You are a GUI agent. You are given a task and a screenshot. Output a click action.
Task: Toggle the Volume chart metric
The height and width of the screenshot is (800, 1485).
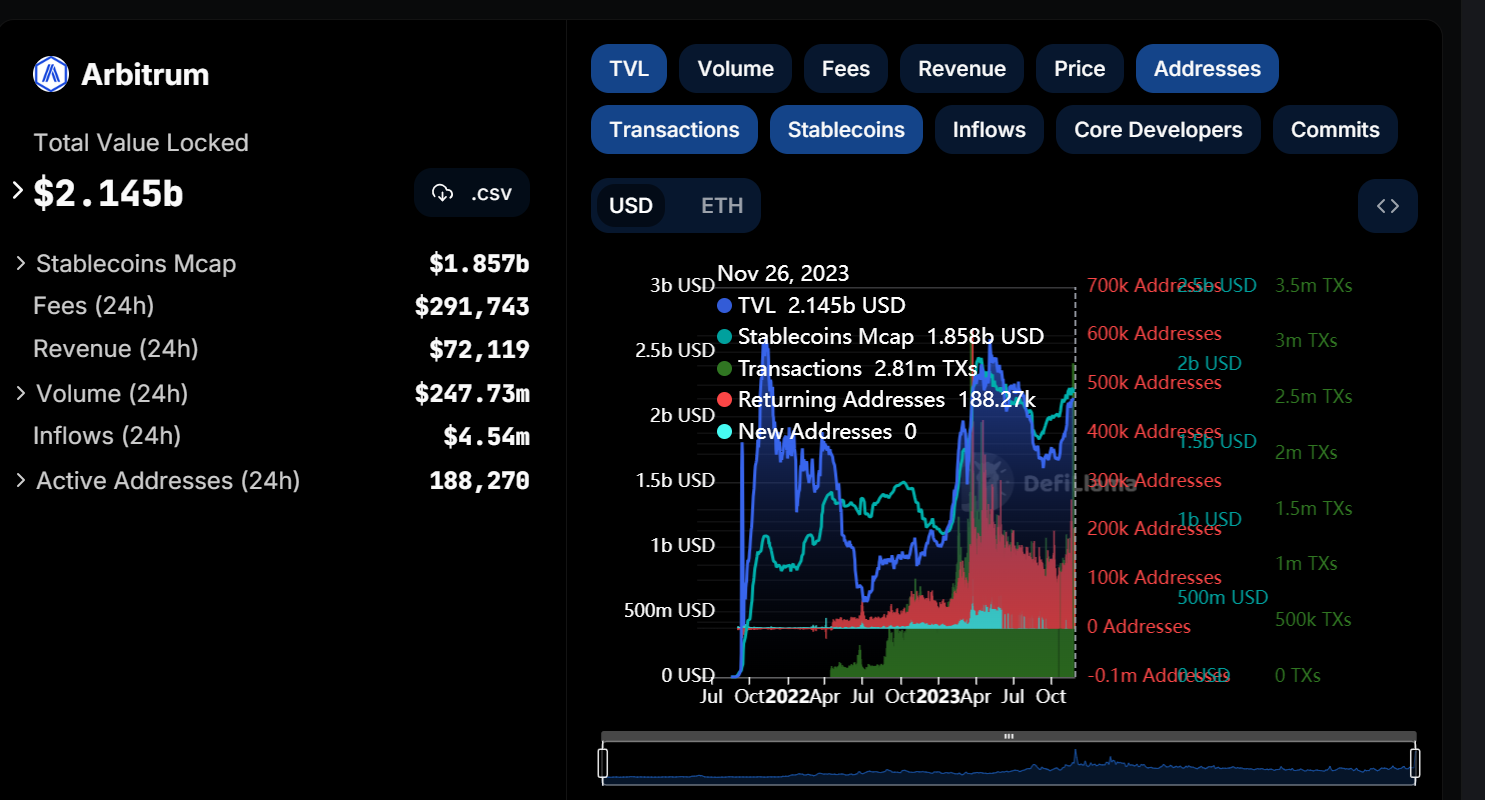736,69
